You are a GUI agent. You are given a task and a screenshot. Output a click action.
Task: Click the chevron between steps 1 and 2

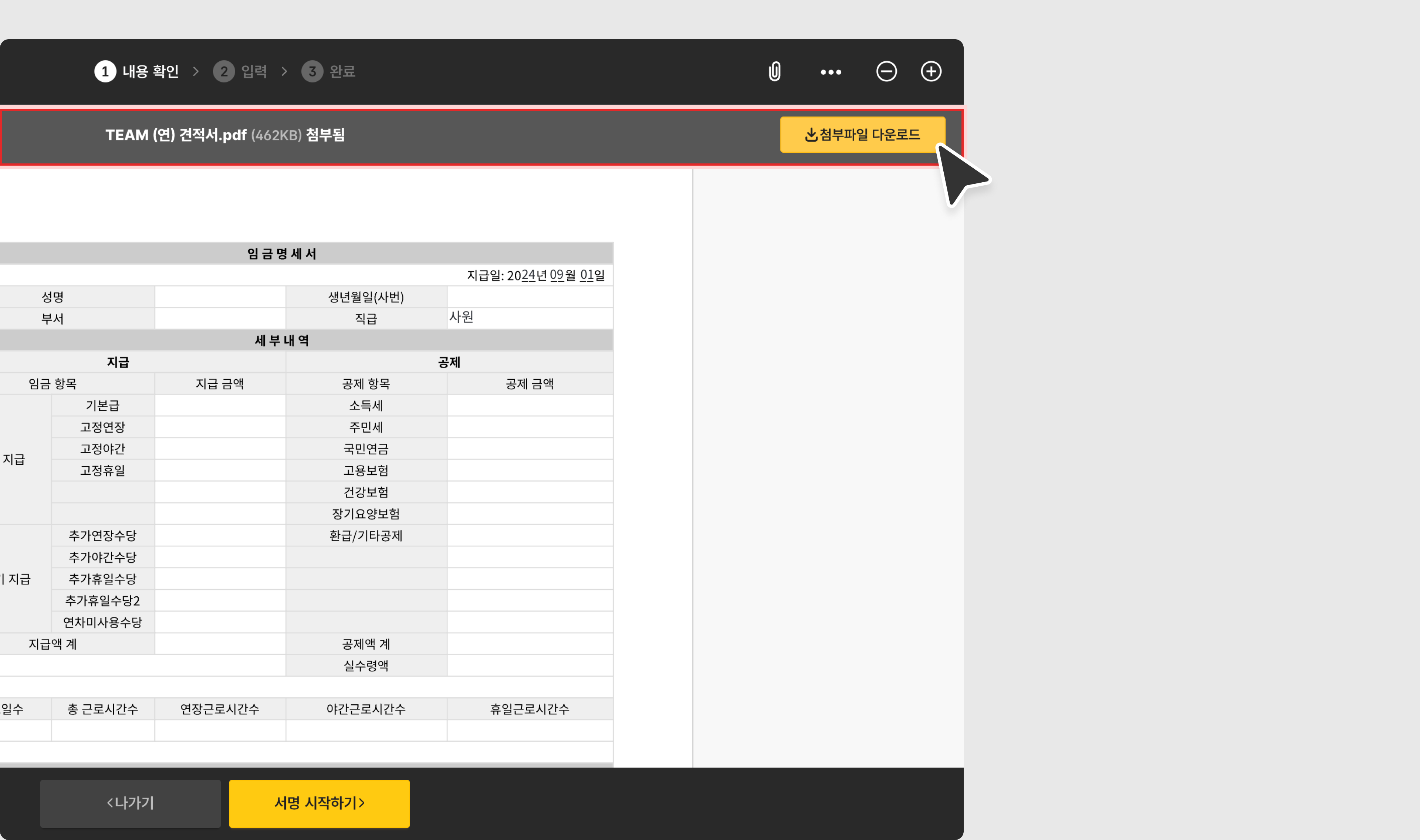196,71
